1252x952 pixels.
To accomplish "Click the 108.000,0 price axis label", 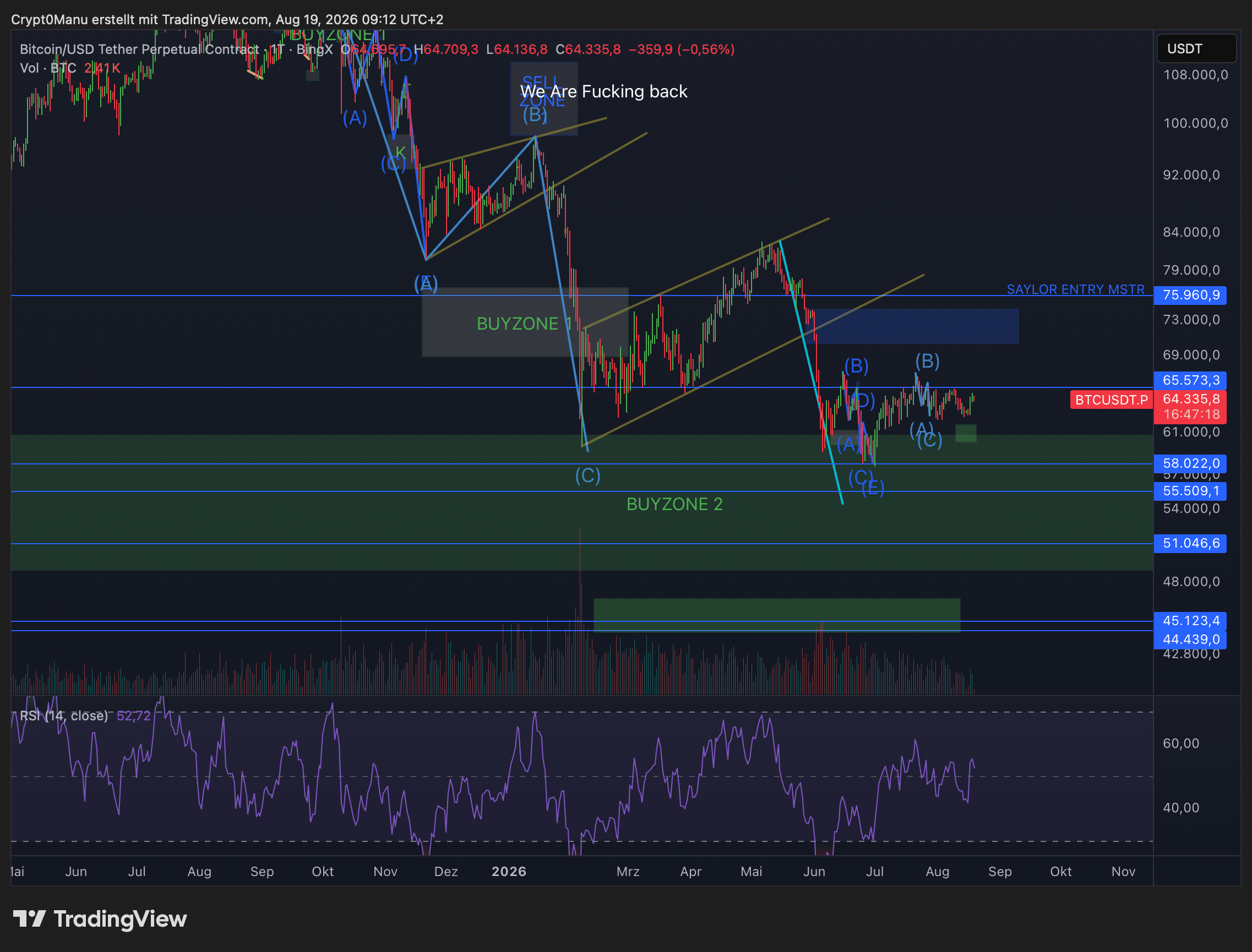I will click(x=1195, y=75).
